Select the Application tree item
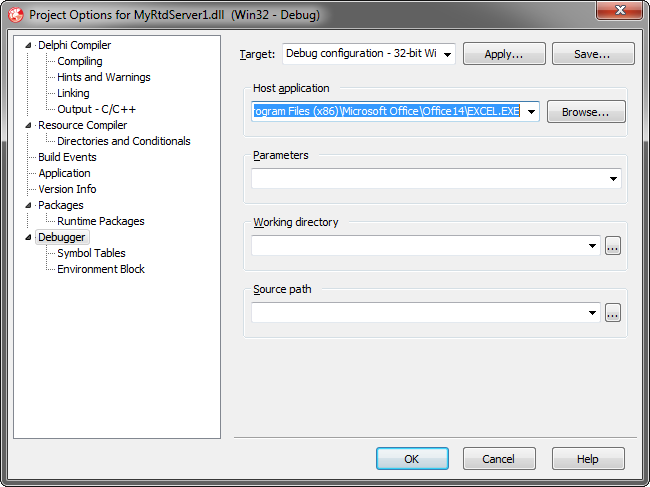Screen dimensions: 650x487 point(64,173)
